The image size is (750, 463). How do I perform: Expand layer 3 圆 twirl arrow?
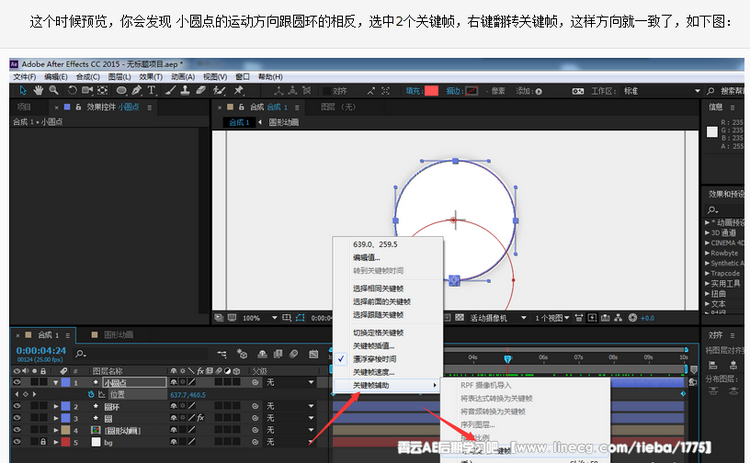click(x=56, y=418)
